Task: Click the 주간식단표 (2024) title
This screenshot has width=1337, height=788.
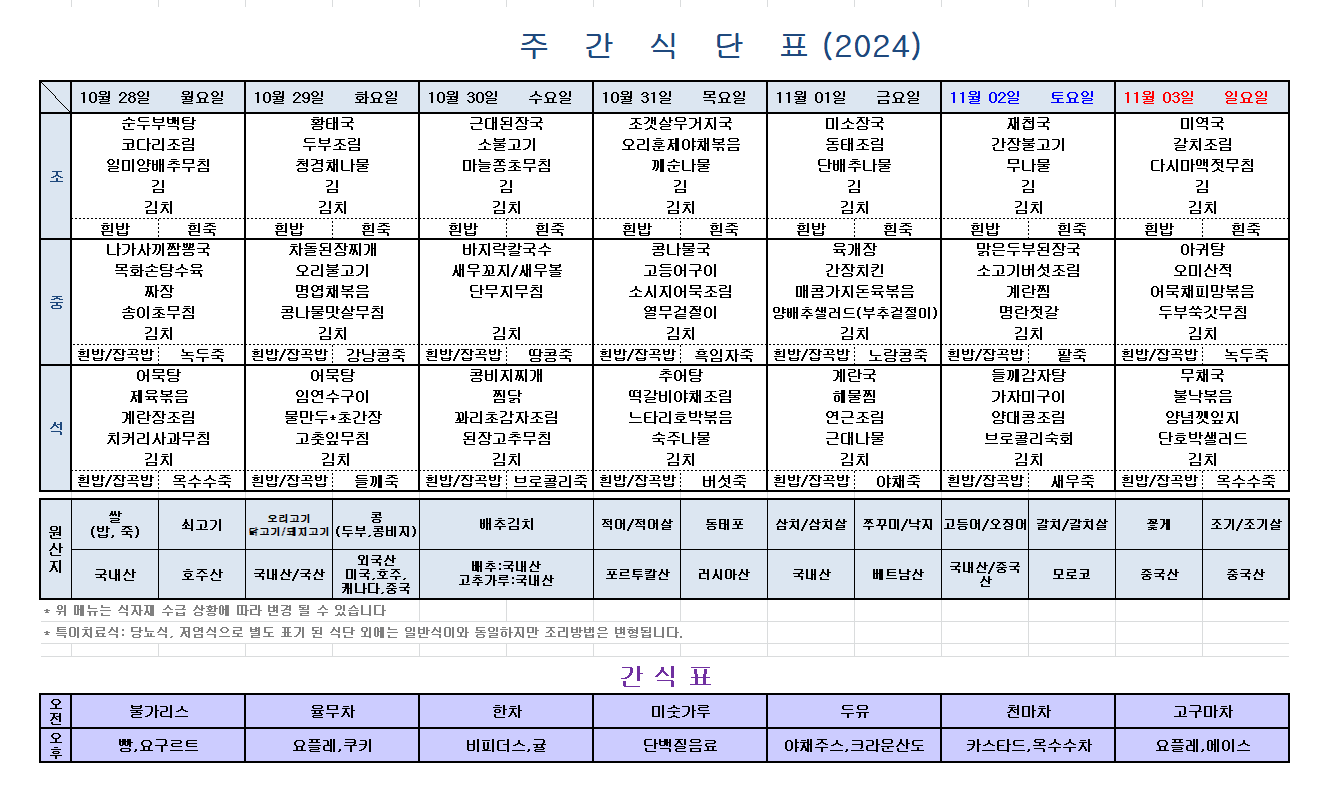Action: [720, 45]
